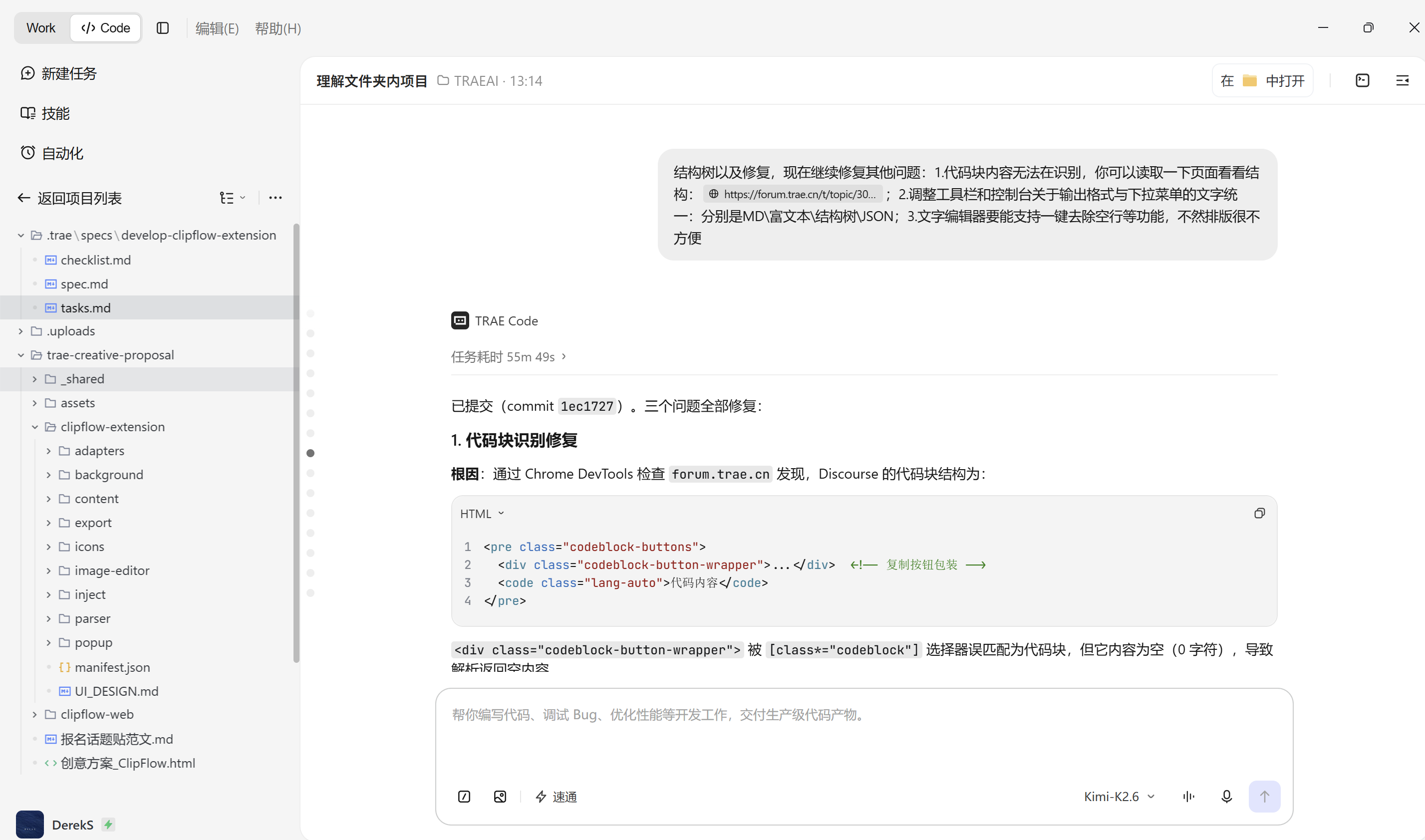Image resolution: width=1425 pixels, height=840 pixels.
Task: Attach an image with the picture icon
Action: pyautogui.click(x=500, y=797)
